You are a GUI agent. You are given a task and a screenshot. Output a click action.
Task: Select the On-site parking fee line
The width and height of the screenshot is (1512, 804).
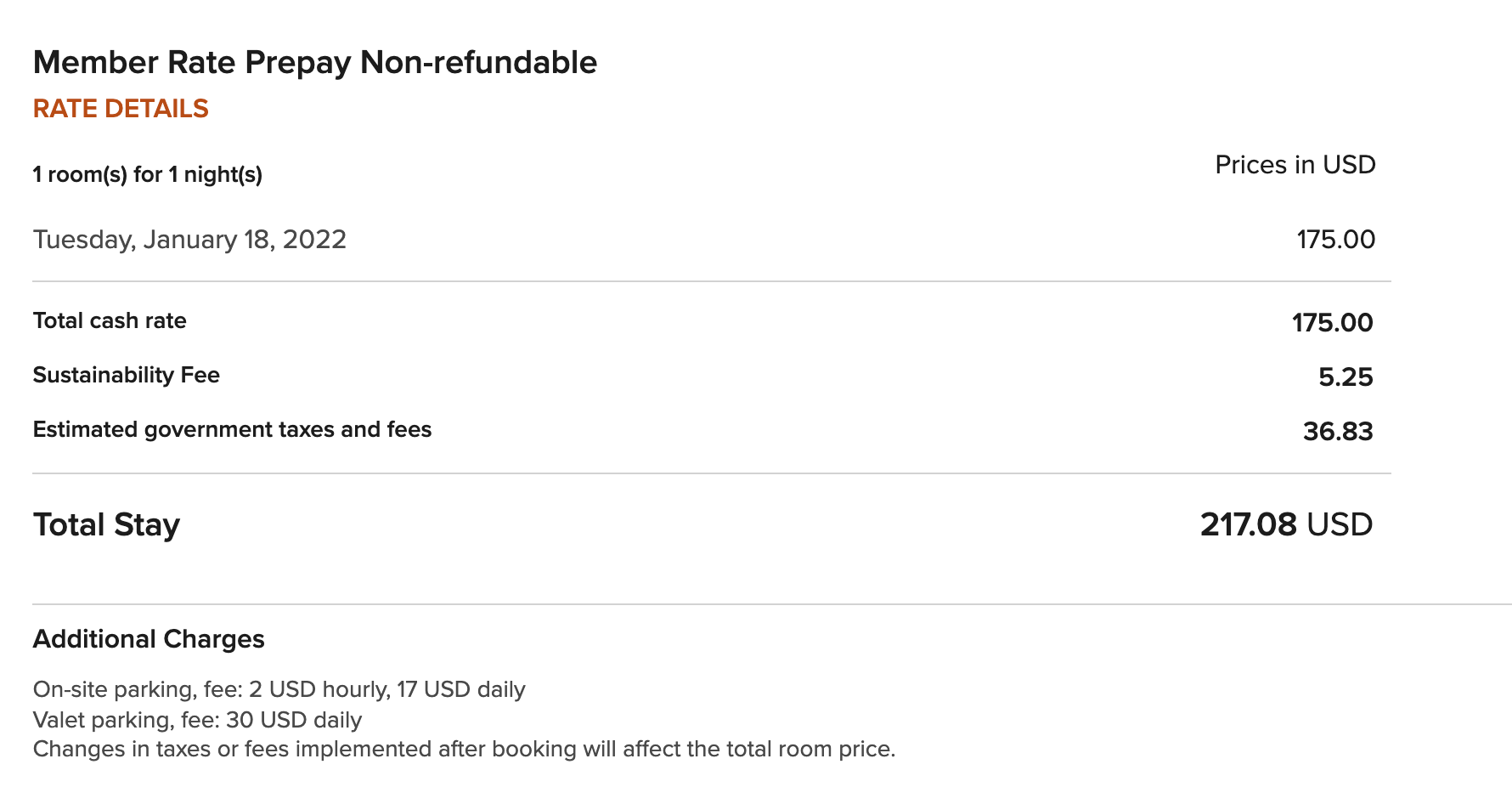tap(279, 689)
